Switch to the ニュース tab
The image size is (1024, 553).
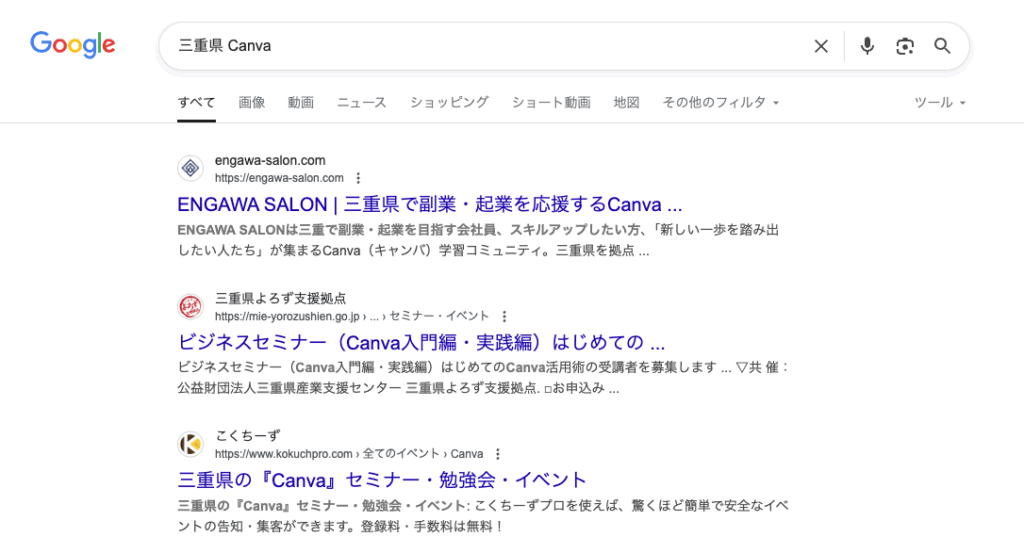pyautogui.click(x=362, y=103)
